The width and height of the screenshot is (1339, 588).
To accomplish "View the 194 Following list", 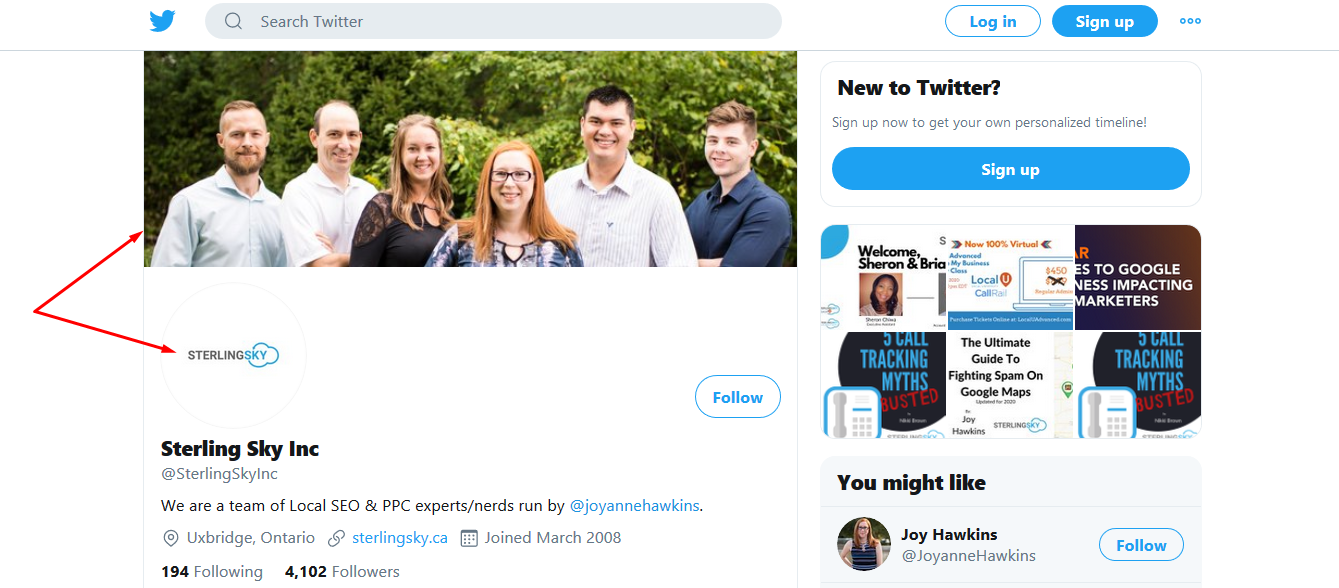I will click(212, 572).
